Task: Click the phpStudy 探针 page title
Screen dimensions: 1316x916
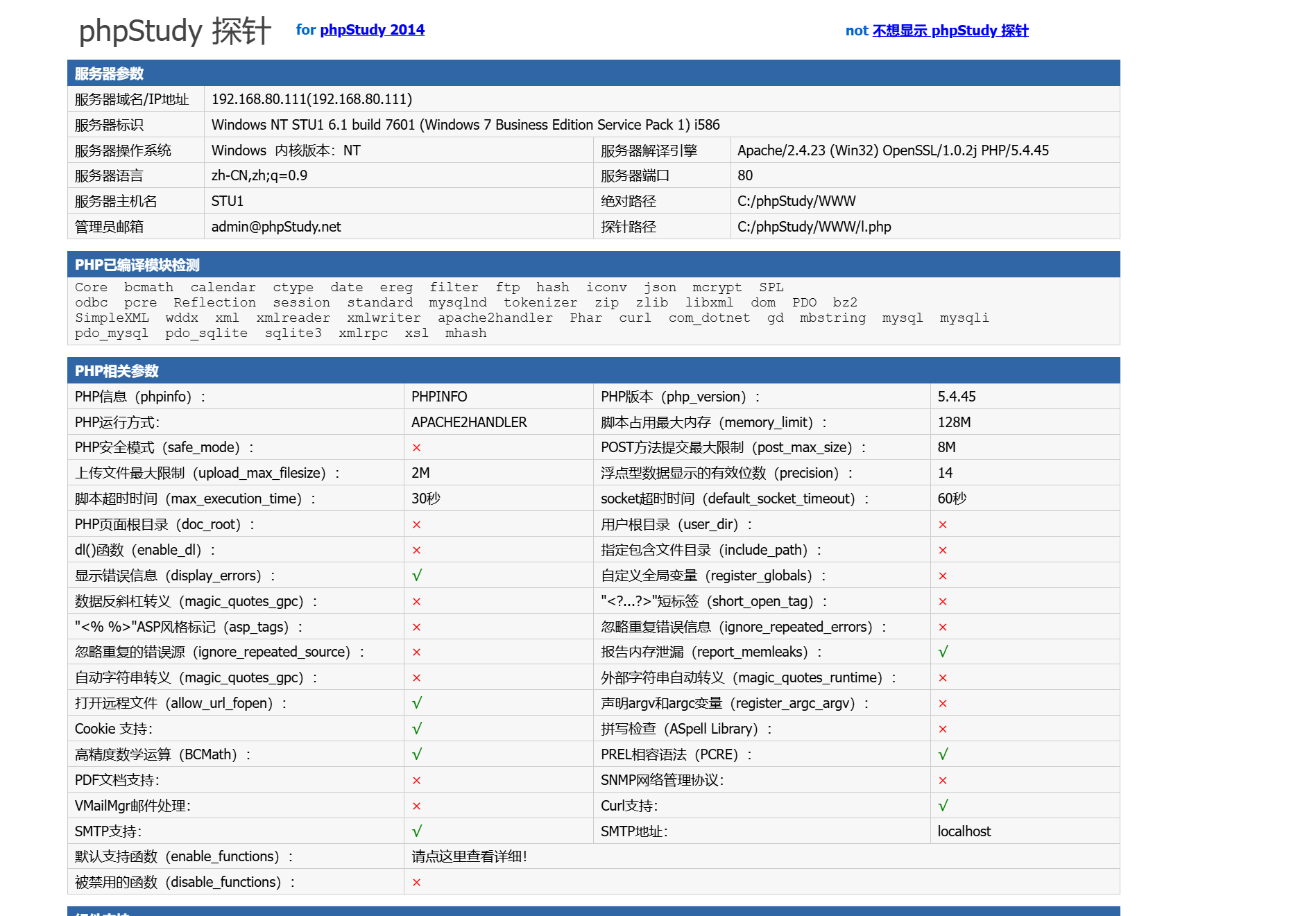Action: click(x=175, y=31)
